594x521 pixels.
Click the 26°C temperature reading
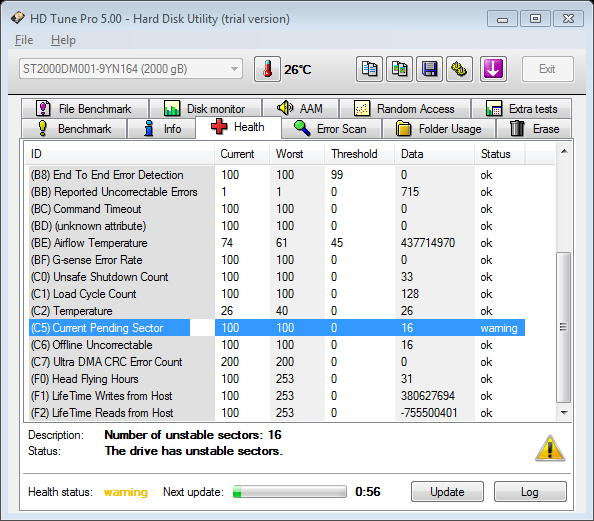pyautogui.click(x=298, y=70)
